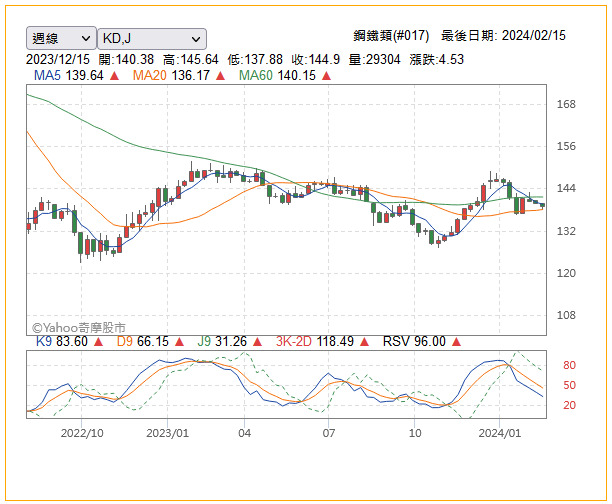Open the 週線 period dropdown
Viewport: 612px width, 504px height.
[x=61, y=38]
